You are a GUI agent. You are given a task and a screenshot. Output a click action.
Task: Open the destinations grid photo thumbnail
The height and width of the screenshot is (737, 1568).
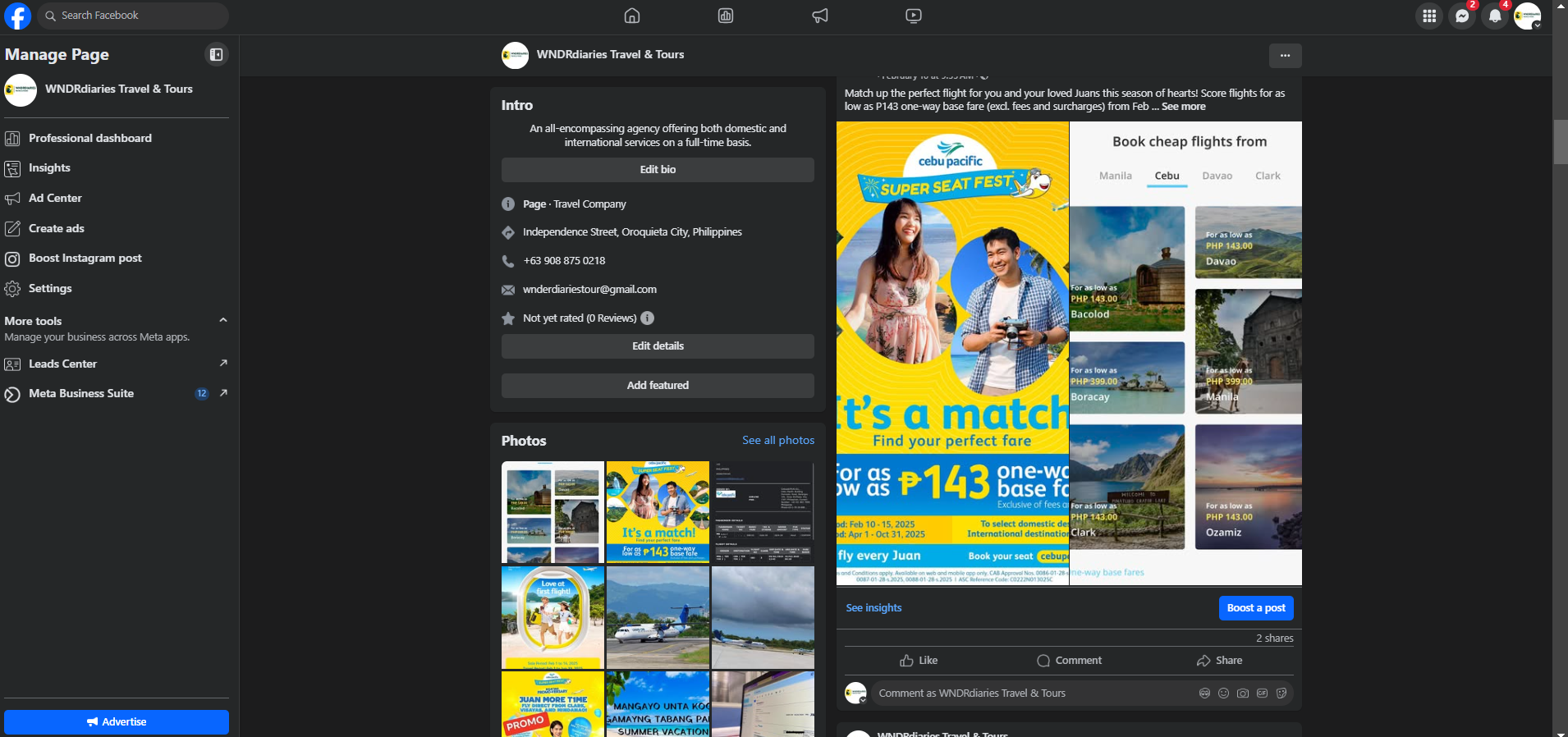552,512
